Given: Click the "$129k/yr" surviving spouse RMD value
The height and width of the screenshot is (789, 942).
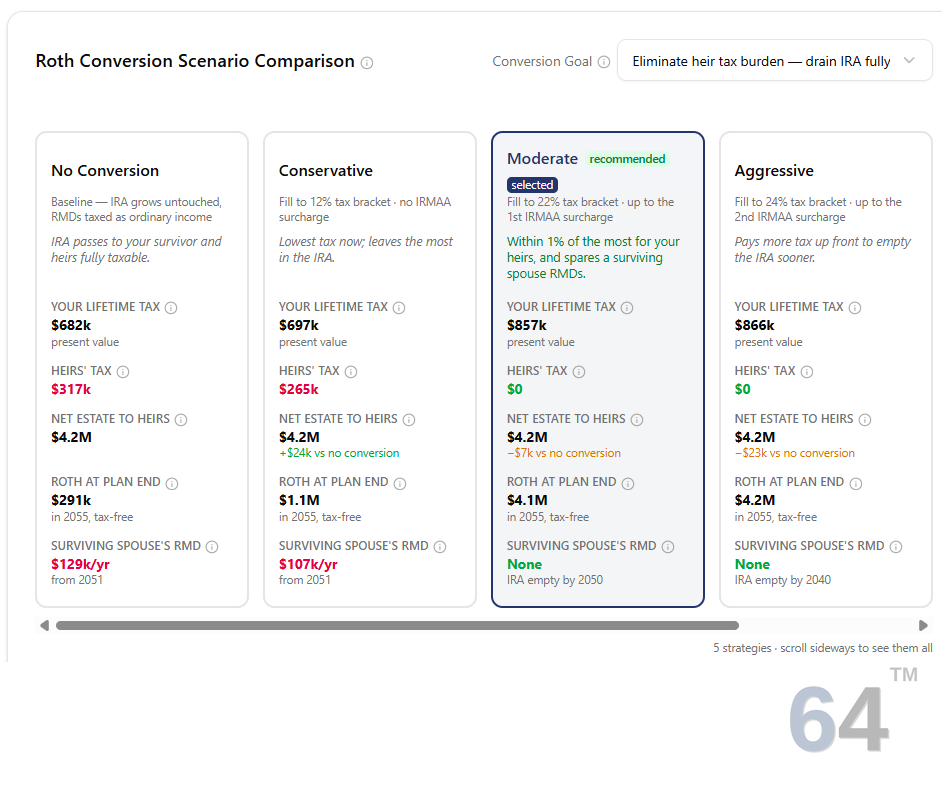Looking at the screenshot, I should point(81,564).
